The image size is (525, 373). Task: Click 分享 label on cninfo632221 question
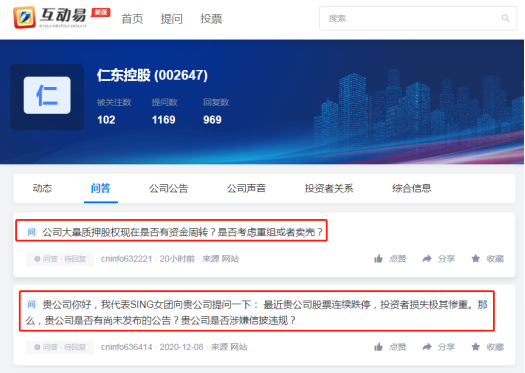click(x=446, y=258)
